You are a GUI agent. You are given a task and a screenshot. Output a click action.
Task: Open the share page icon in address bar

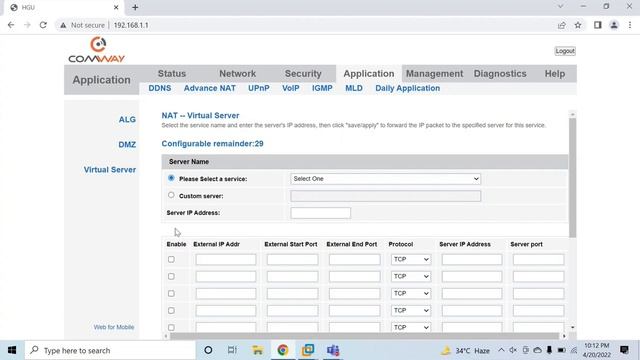coord(562,25)
